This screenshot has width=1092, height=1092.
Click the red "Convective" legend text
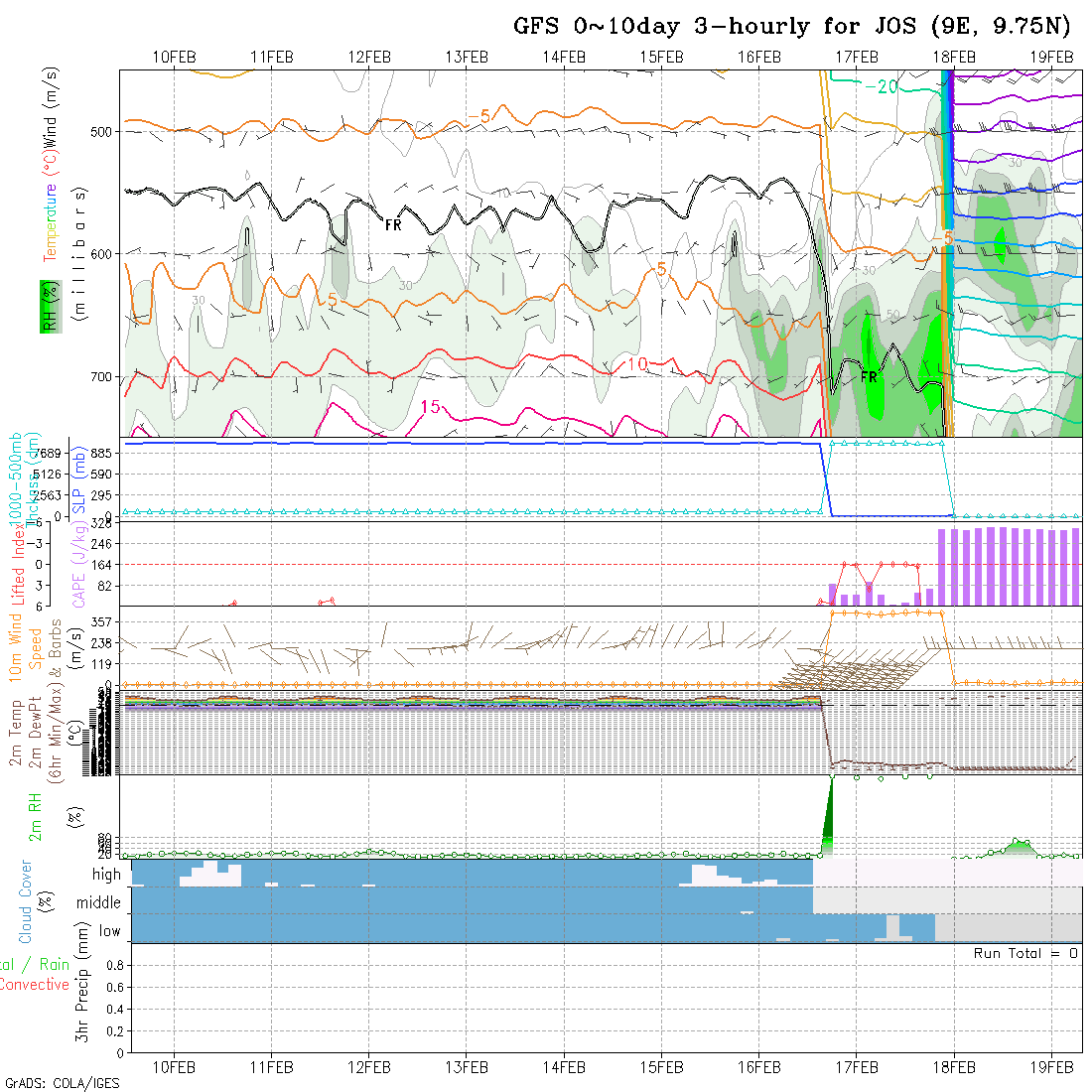(34, 984)
